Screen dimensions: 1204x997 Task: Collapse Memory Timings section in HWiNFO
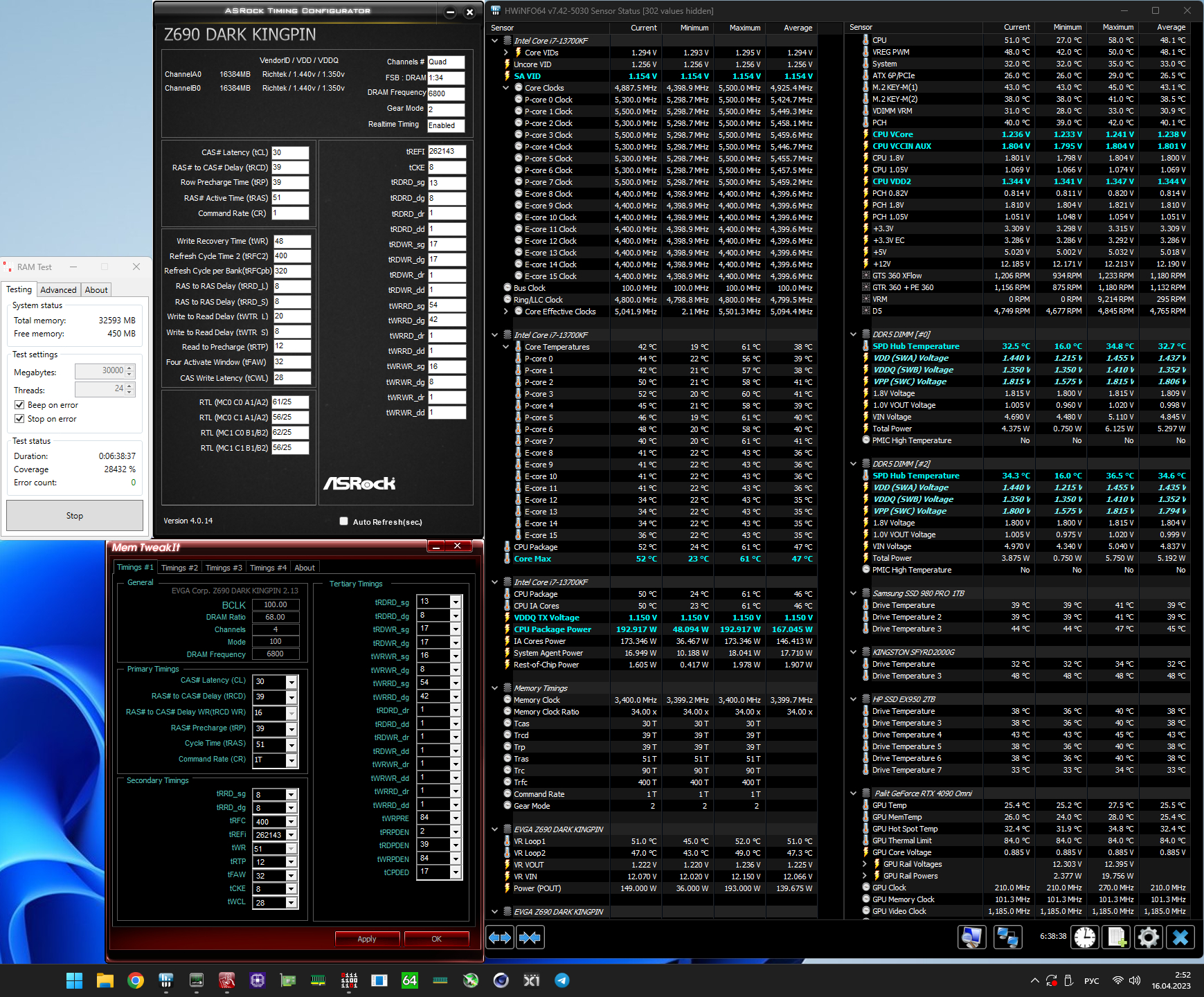click(494, 688)
